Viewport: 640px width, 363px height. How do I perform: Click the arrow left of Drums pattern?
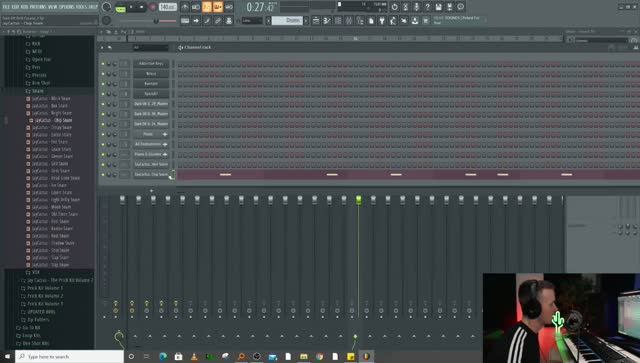tap(268, 20)
